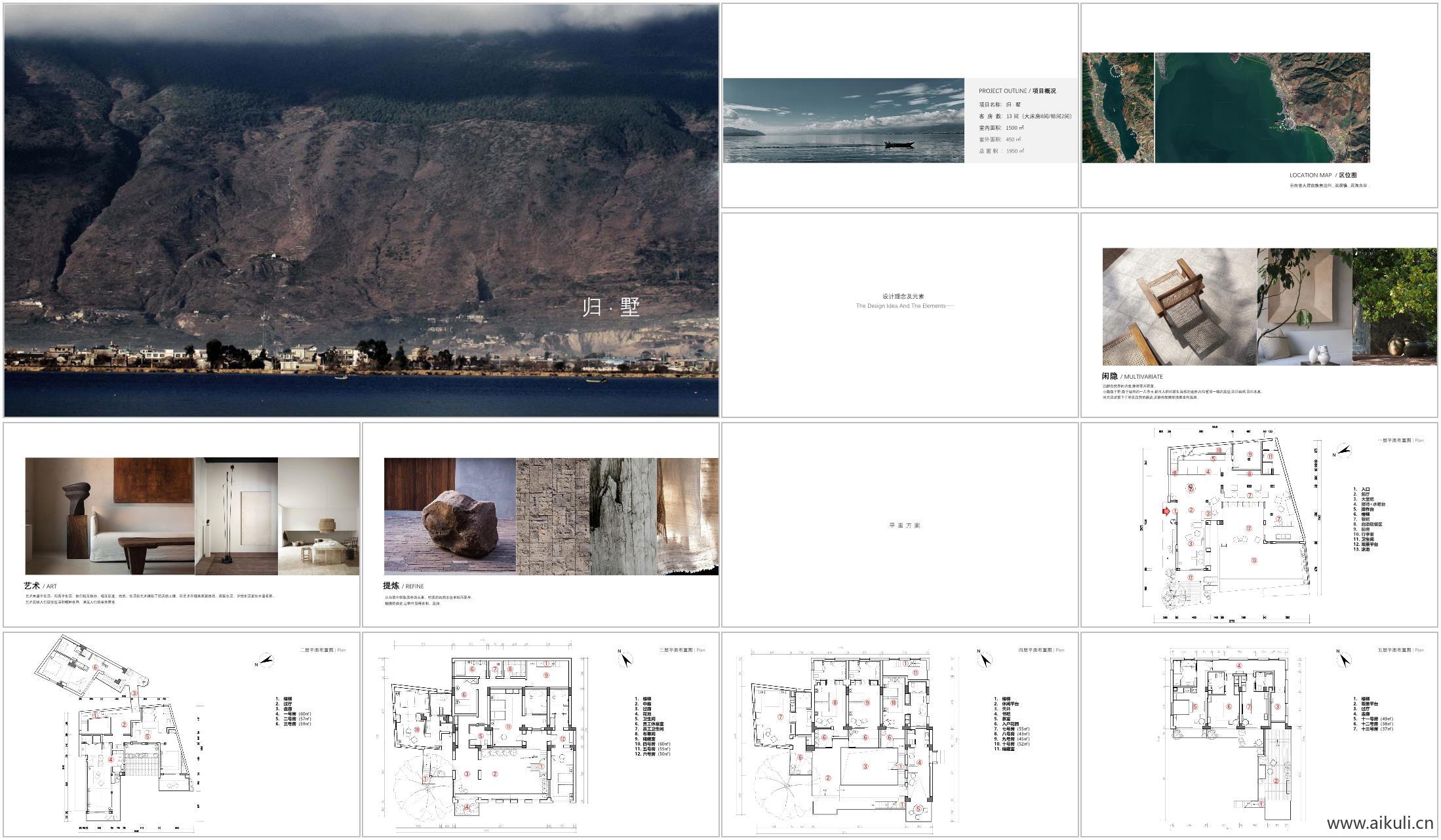Open the lake and boat photo
1441x840 pixels.
click(x=843, y=121)
